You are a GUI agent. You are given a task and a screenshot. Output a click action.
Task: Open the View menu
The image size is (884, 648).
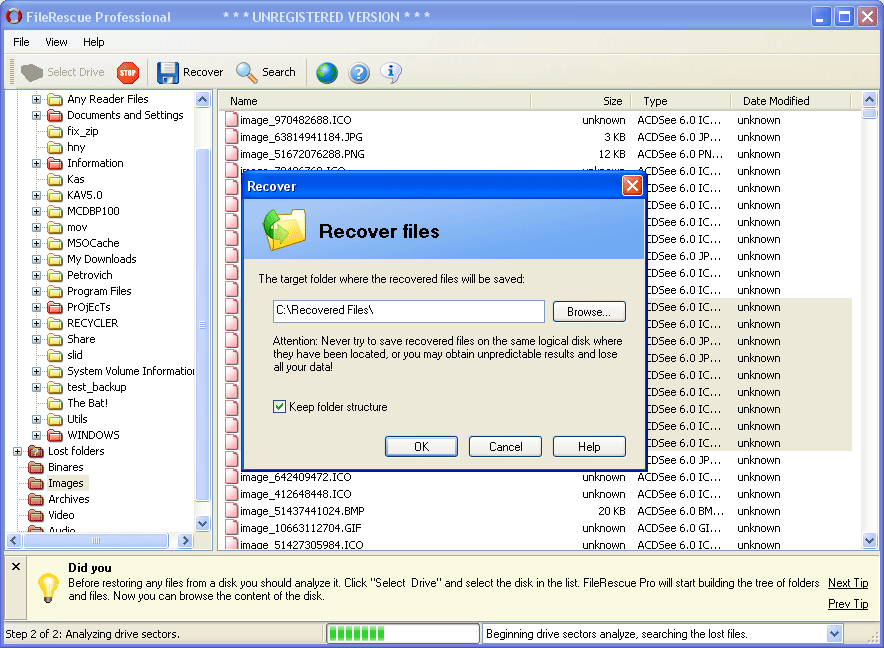coord(56,42)
